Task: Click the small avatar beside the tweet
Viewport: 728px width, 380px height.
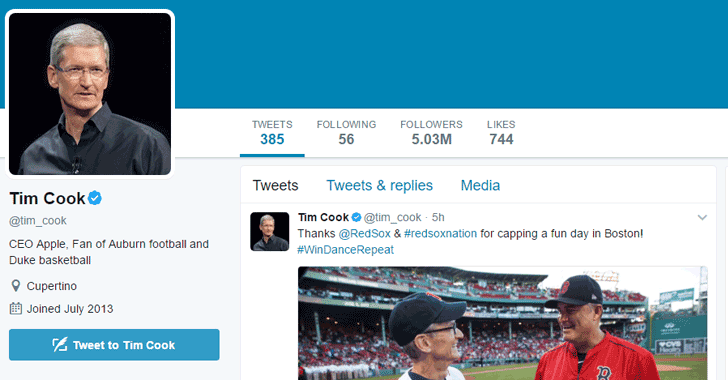Action: click(270, 231)
